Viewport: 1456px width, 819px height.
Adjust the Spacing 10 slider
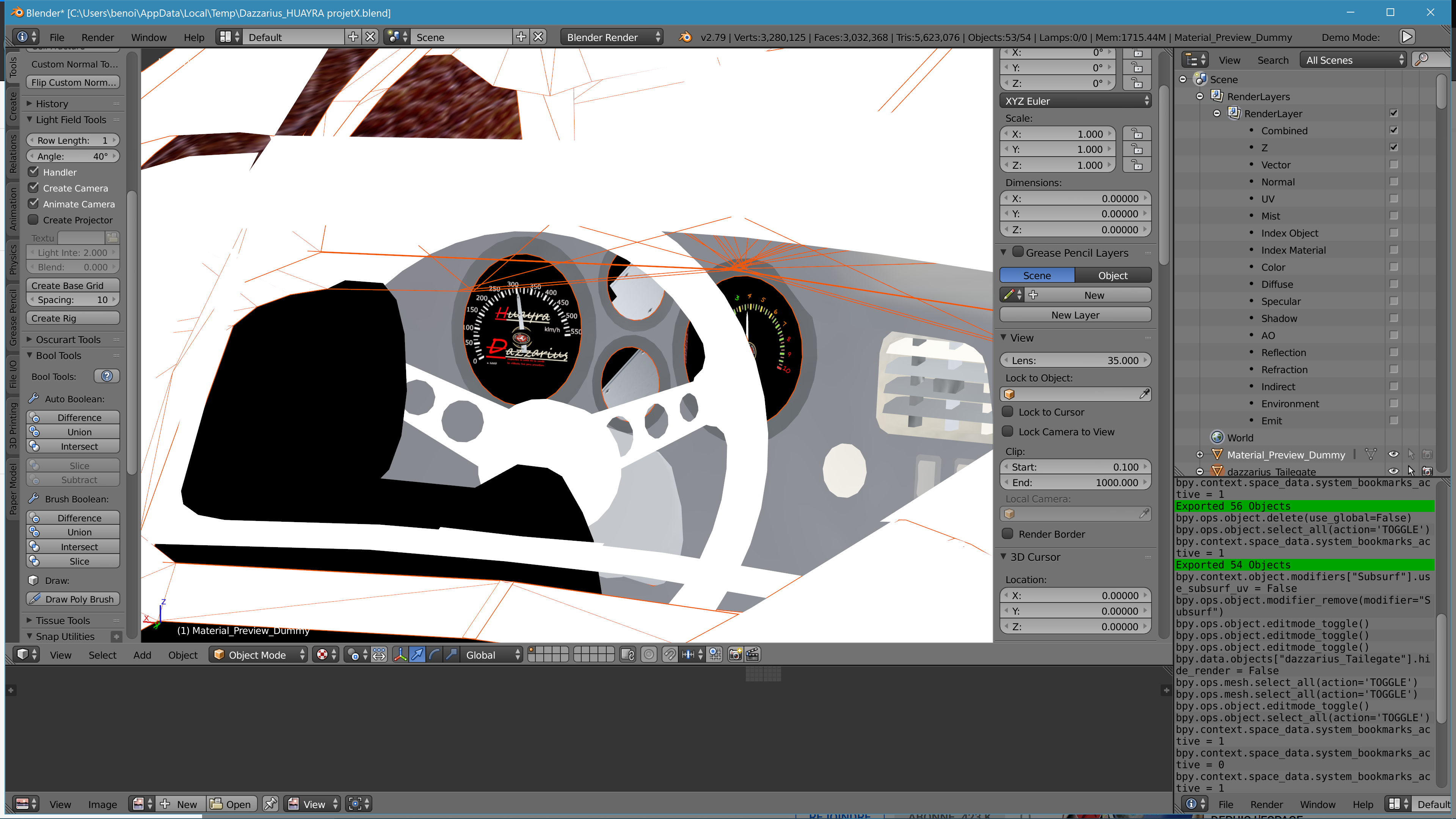pyautogui.click(x=73, y=300)
